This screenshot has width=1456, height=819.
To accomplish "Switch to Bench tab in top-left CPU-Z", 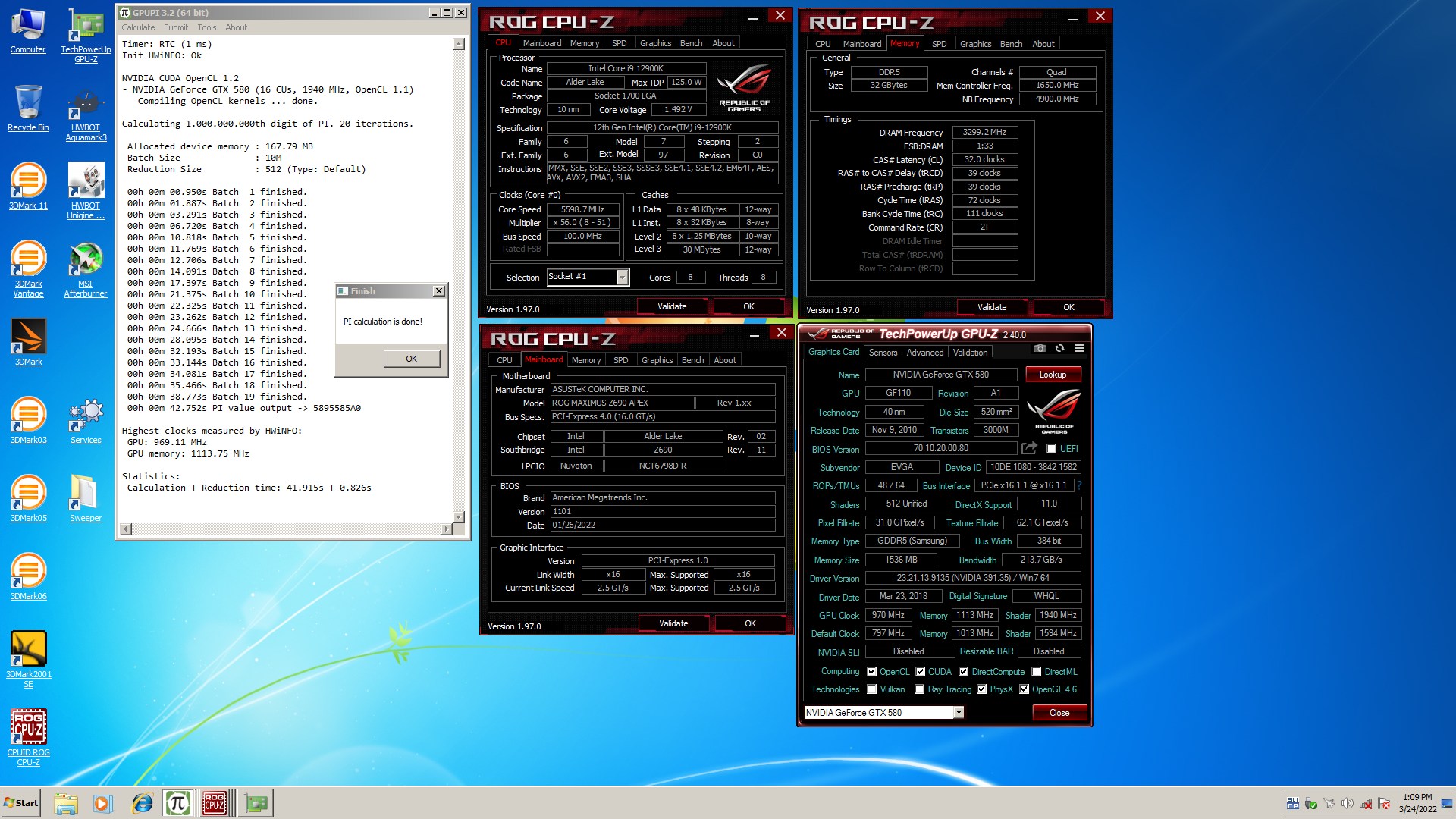I will pos(691,43).
